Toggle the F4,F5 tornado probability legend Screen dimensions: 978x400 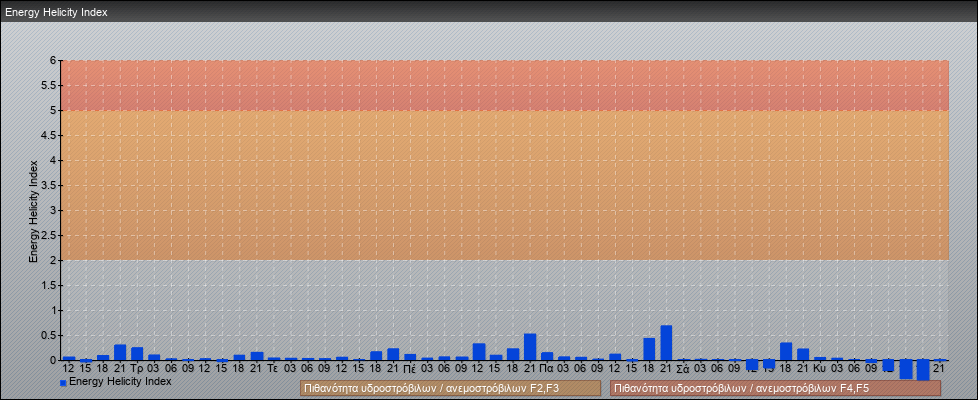pyautogui.click(x=775, y=388)
